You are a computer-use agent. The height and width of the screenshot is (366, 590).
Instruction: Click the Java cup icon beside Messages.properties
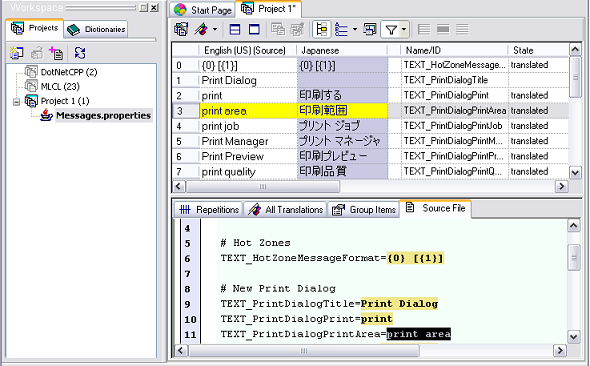click(x=46, y=115)
